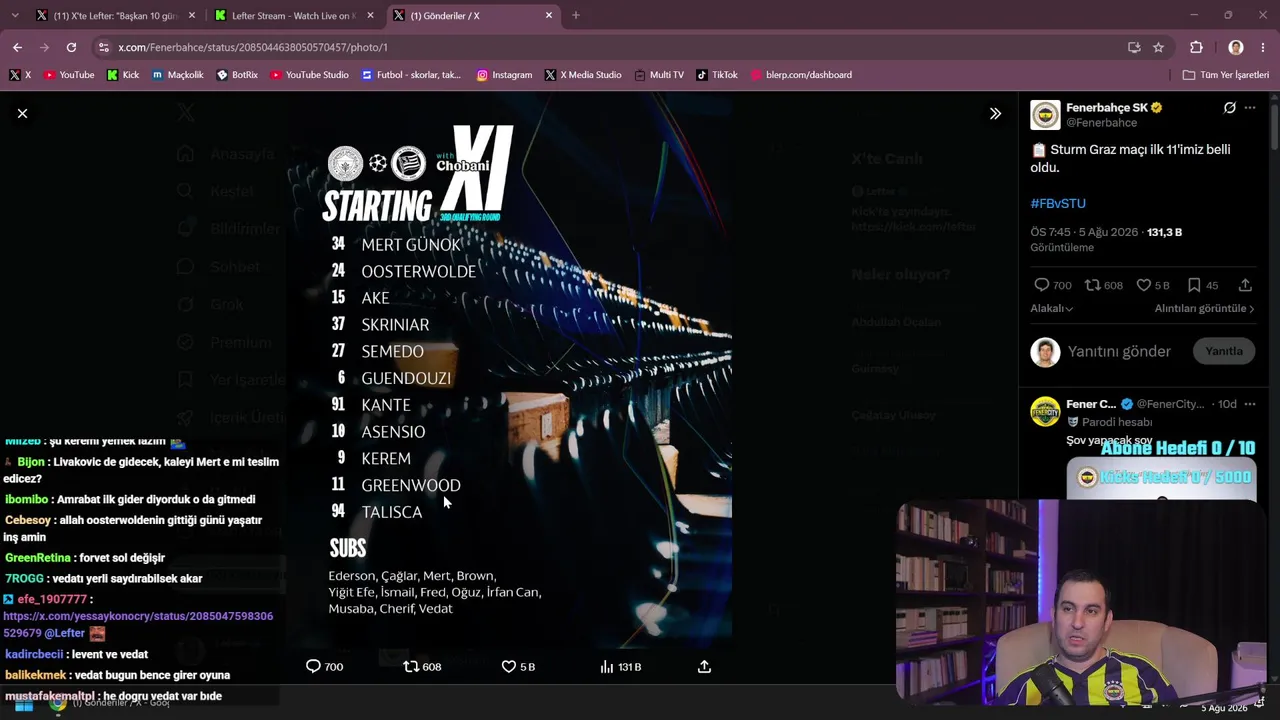Image resolution: width=1280 pixels, height=720 pixels.
Task: Bookmark this page with the star icon
Action: coord(1158,47)
